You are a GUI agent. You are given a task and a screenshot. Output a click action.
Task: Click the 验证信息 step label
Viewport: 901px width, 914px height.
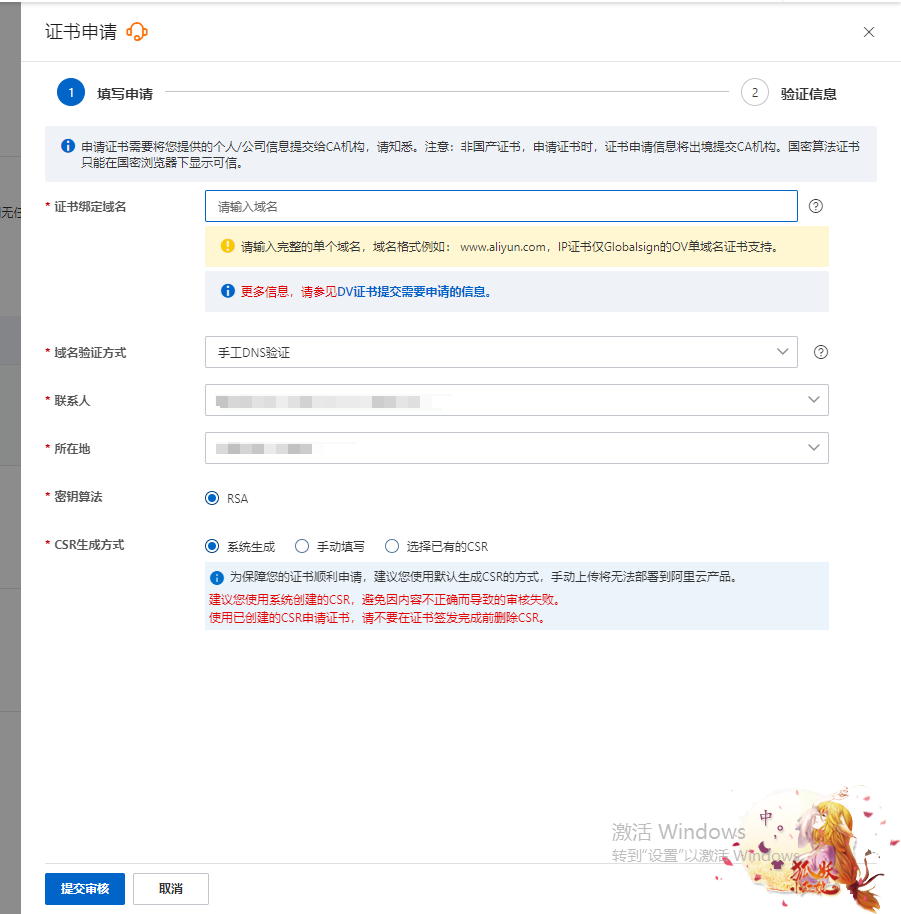[808, 94]
